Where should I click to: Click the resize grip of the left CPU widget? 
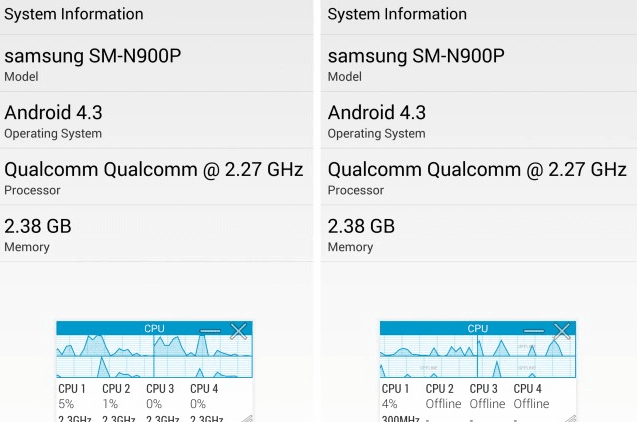(x=246, y=416)
